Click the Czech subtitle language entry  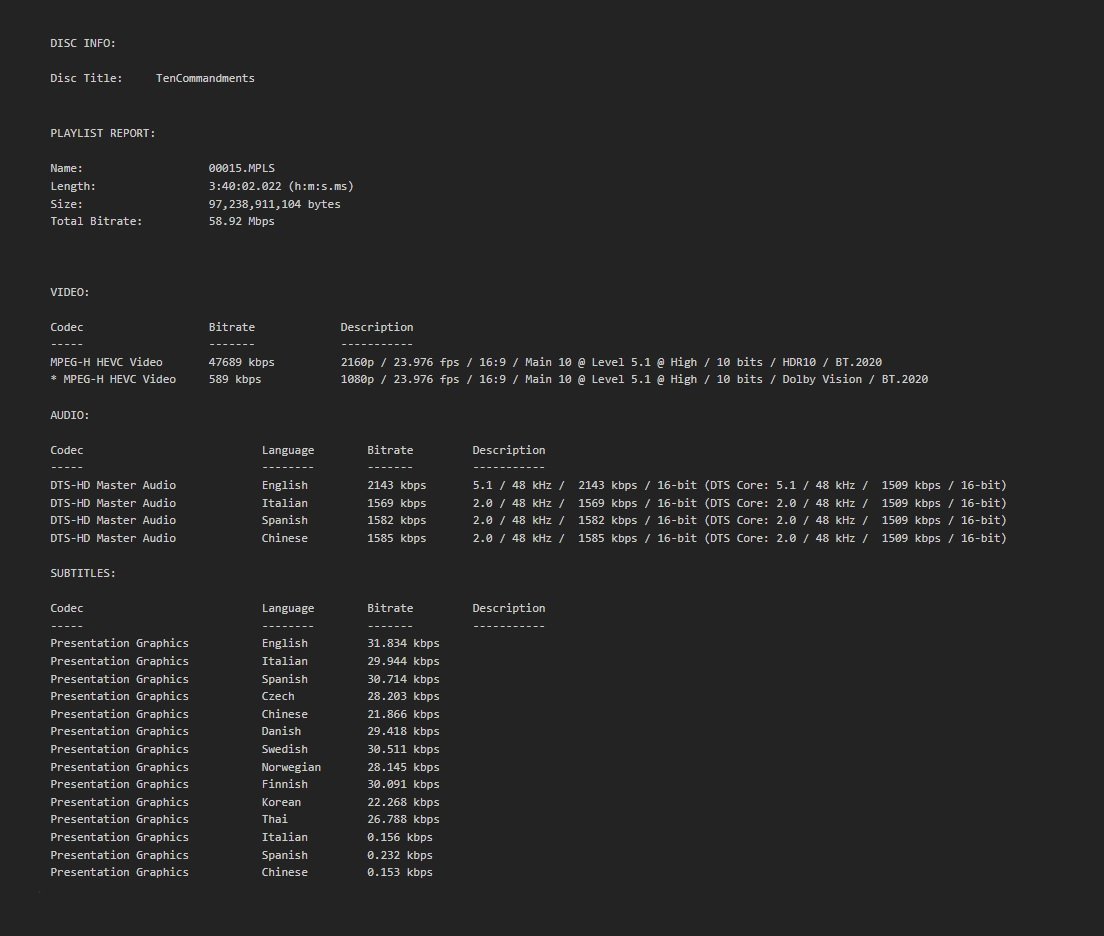(278, 696)
